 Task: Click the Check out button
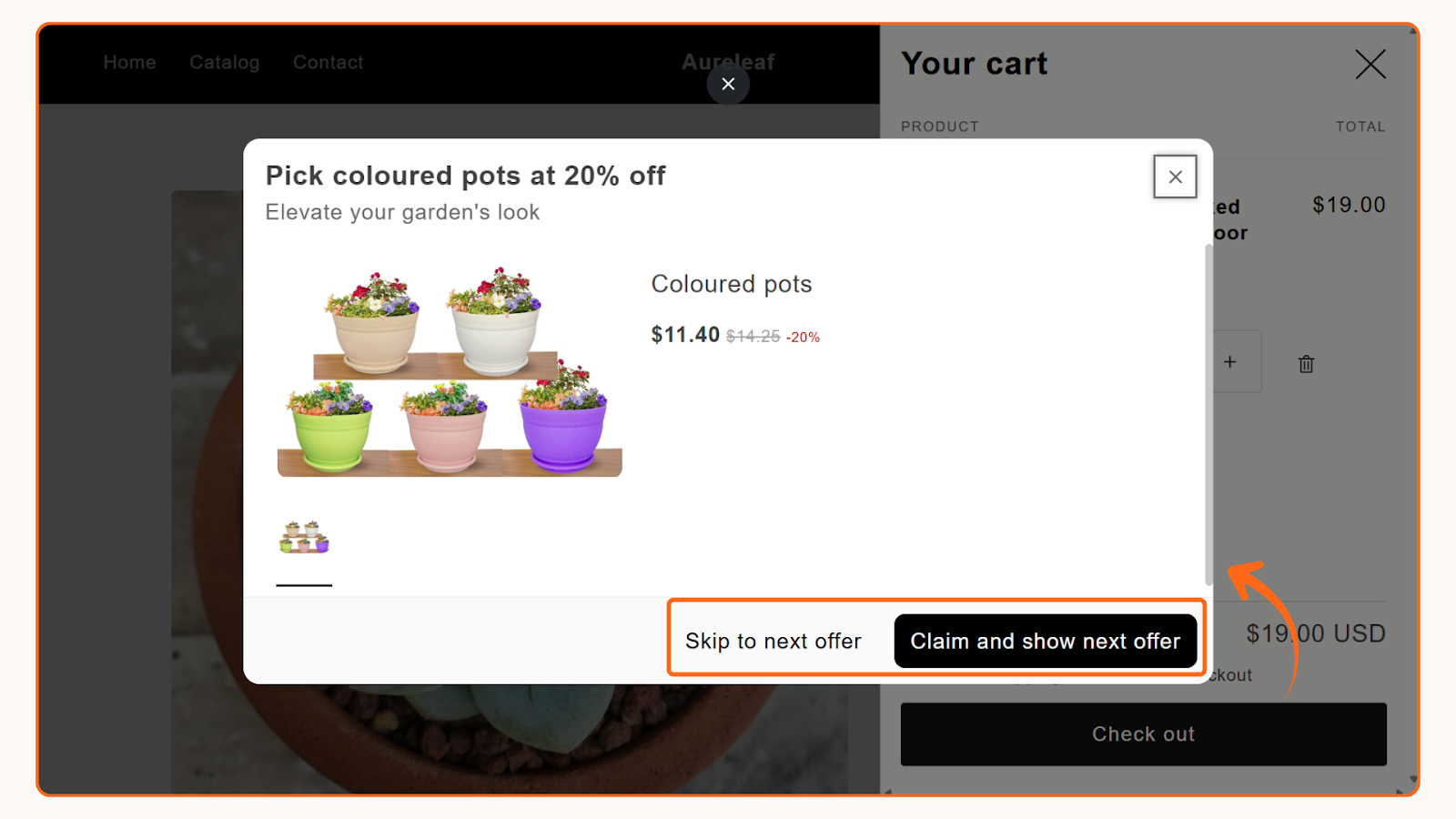pyautogui.click(x=1142, y=733)
